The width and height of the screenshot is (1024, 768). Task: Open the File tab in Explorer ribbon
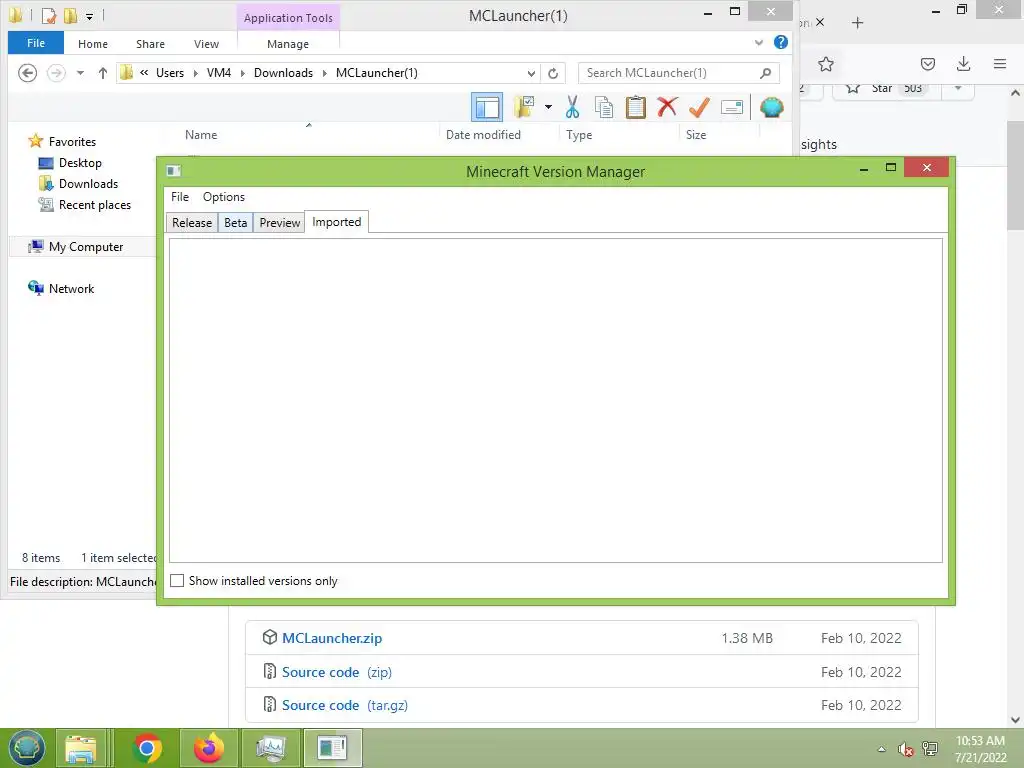[x=36, y=43]
